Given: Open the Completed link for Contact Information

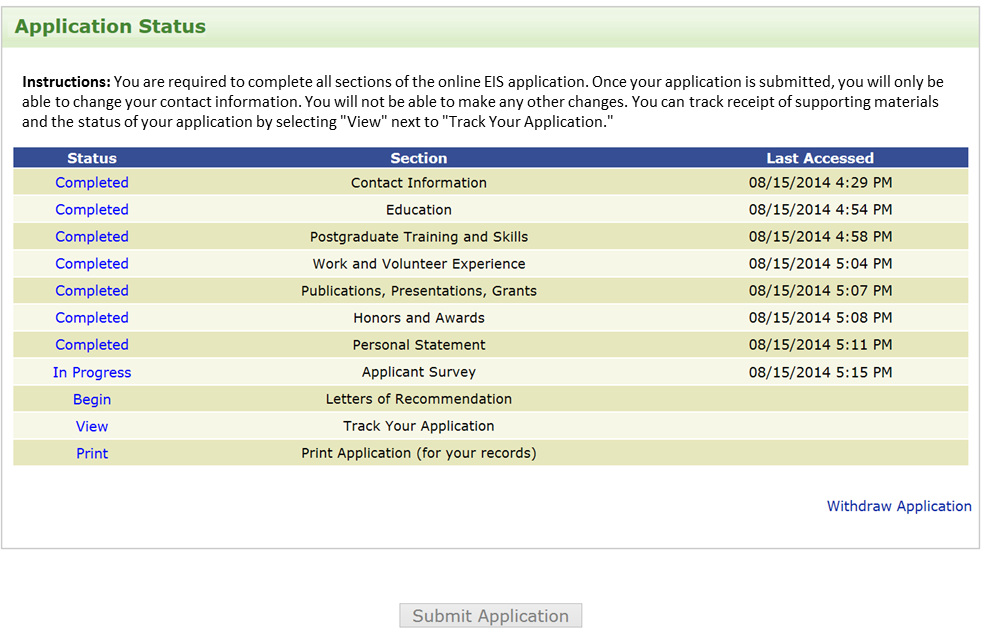Looking at the screenshot, I should [92, 183].
